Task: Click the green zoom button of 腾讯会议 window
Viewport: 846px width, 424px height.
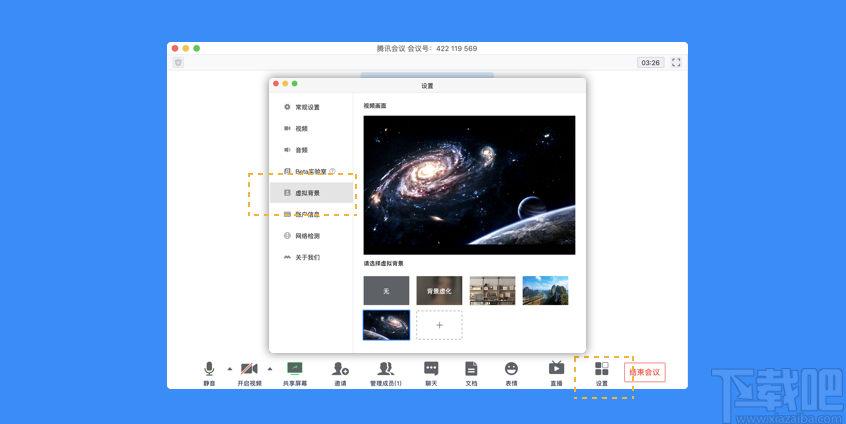Action: point(196,49)
